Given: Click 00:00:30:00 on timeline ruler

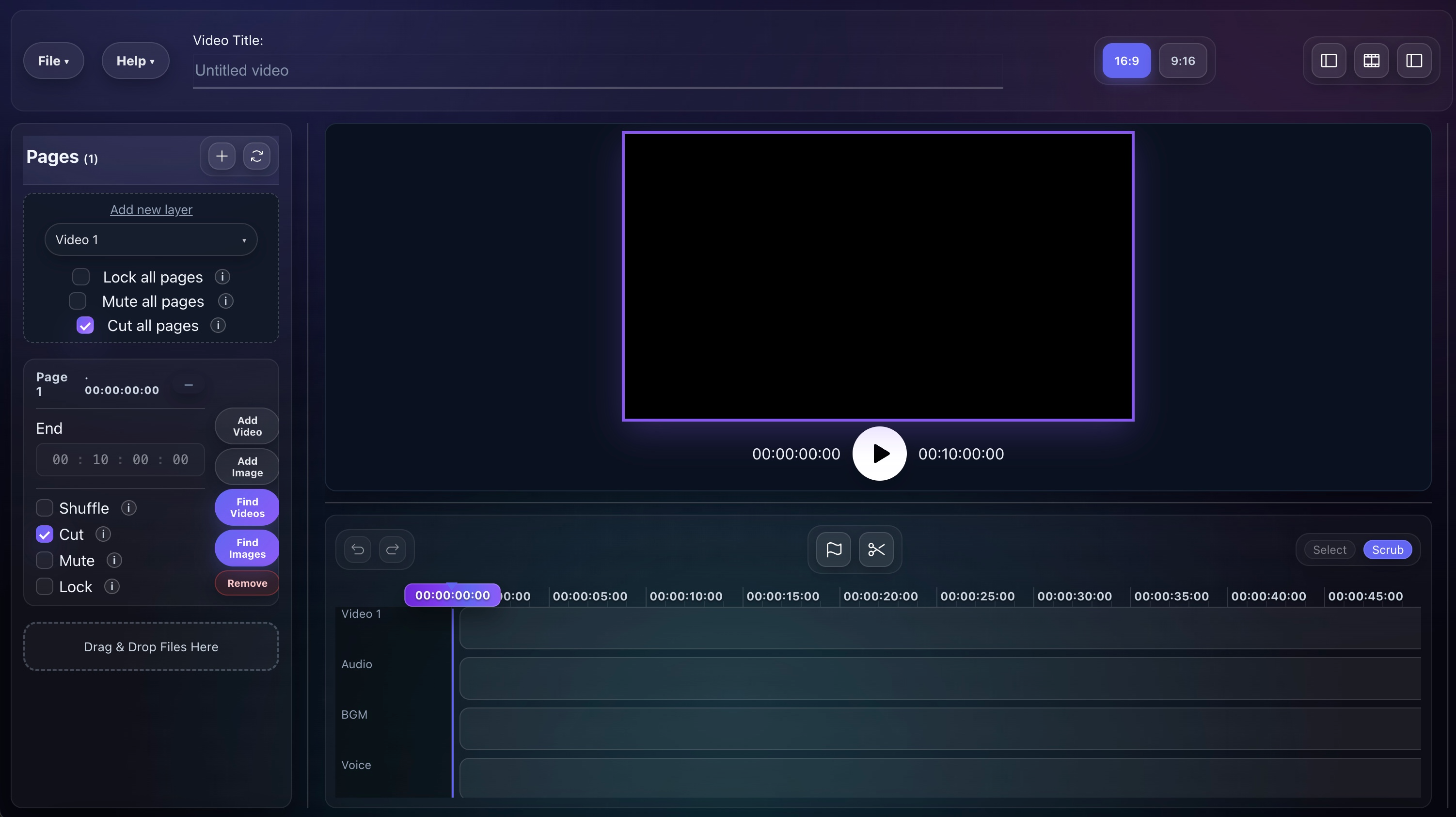Looking at the screenshot, I should point(1075,596).
